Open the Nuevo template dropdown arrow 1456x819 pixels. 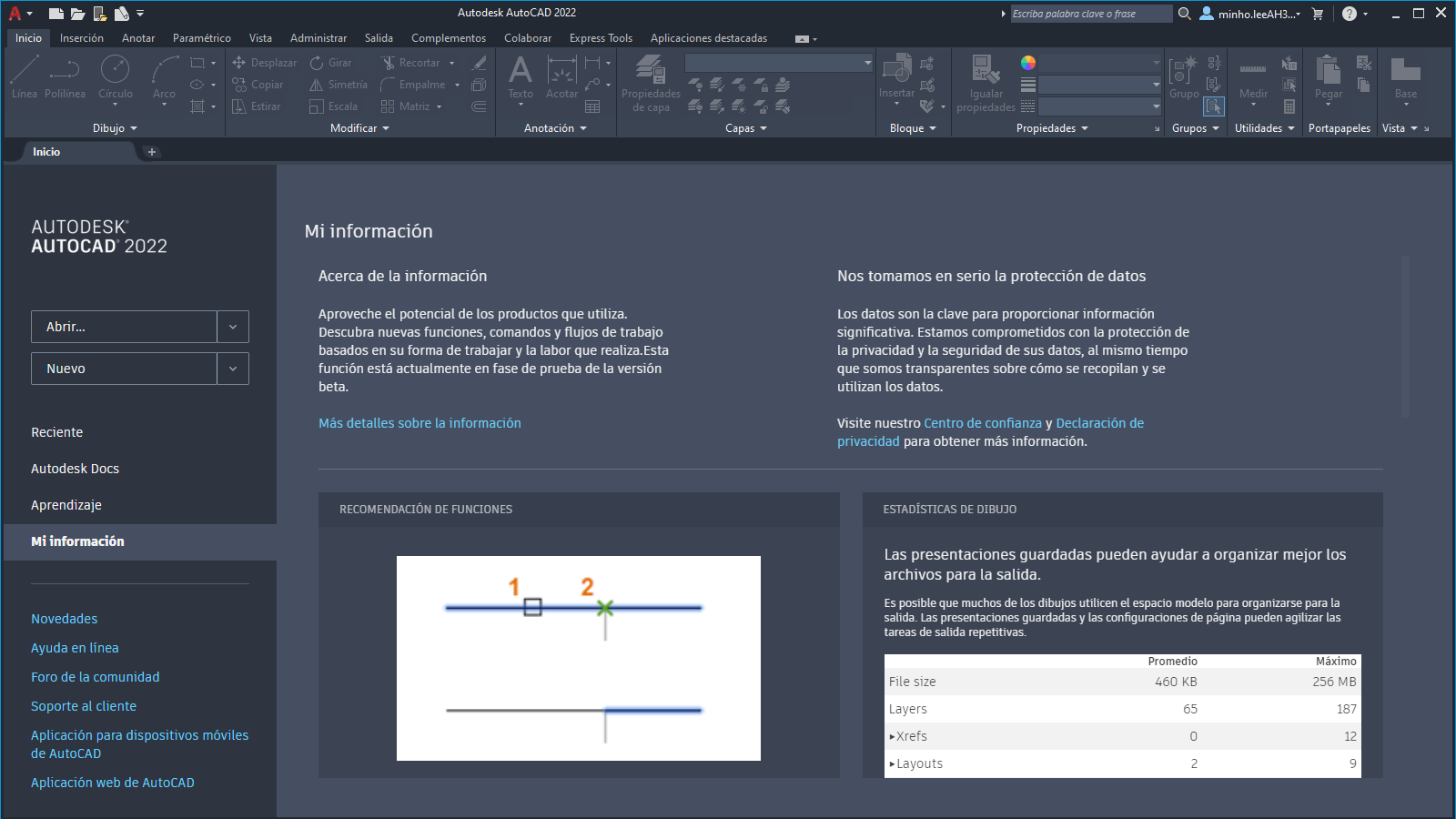point(233,369)
